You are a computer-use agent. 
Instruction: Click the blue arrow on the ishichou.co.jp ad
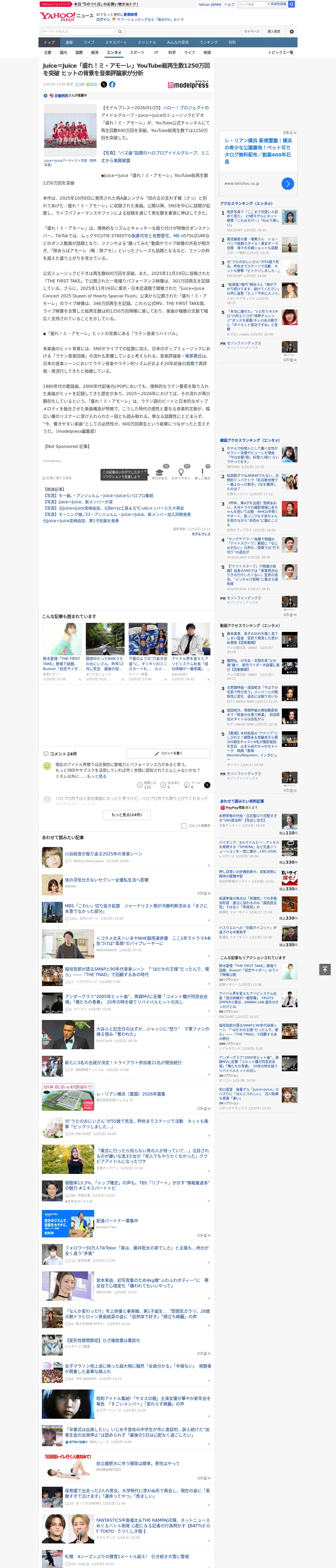[288, 183]
